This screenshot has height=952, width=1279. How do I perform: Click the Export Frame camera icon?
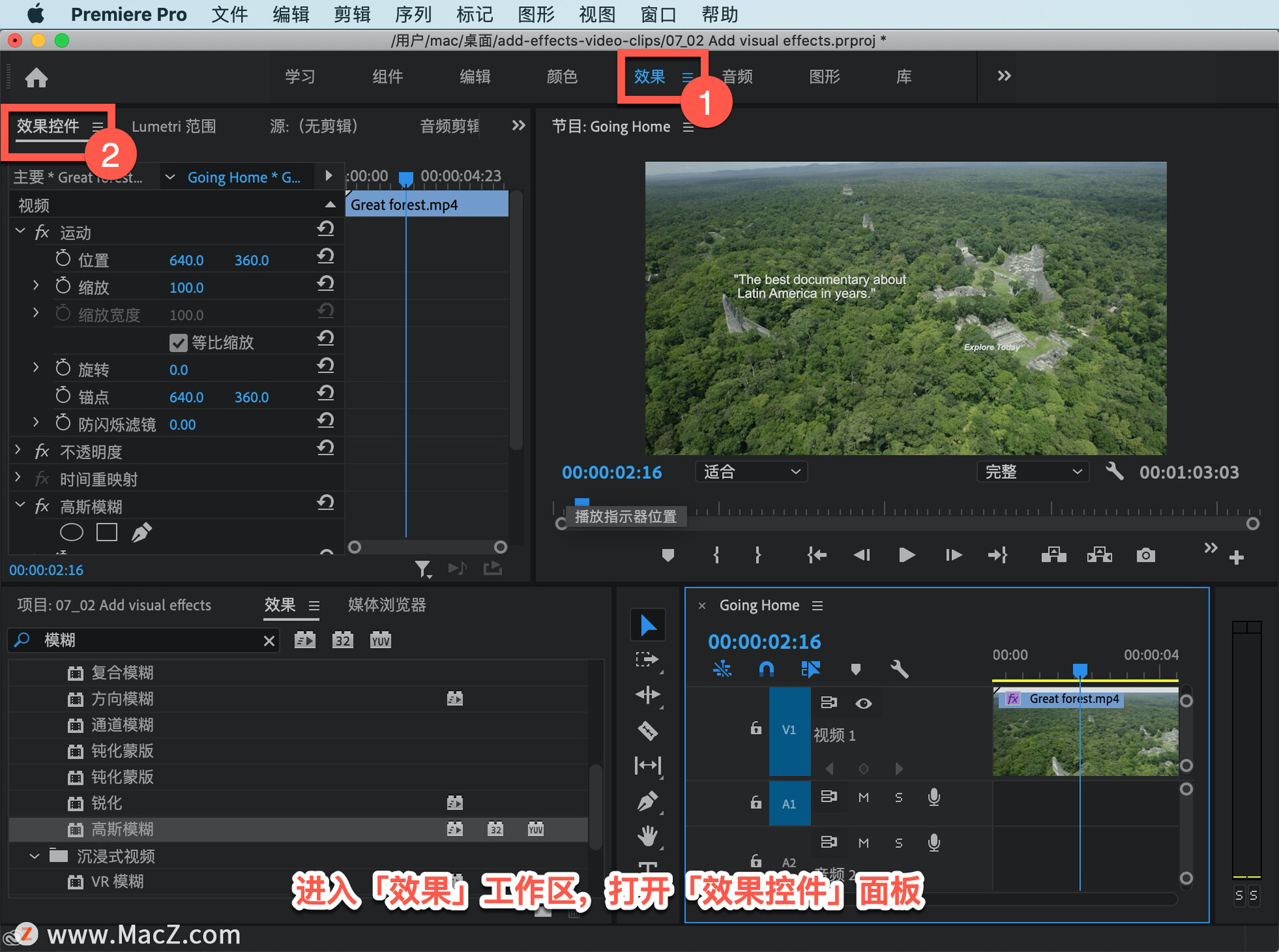tap(1145, 555)
